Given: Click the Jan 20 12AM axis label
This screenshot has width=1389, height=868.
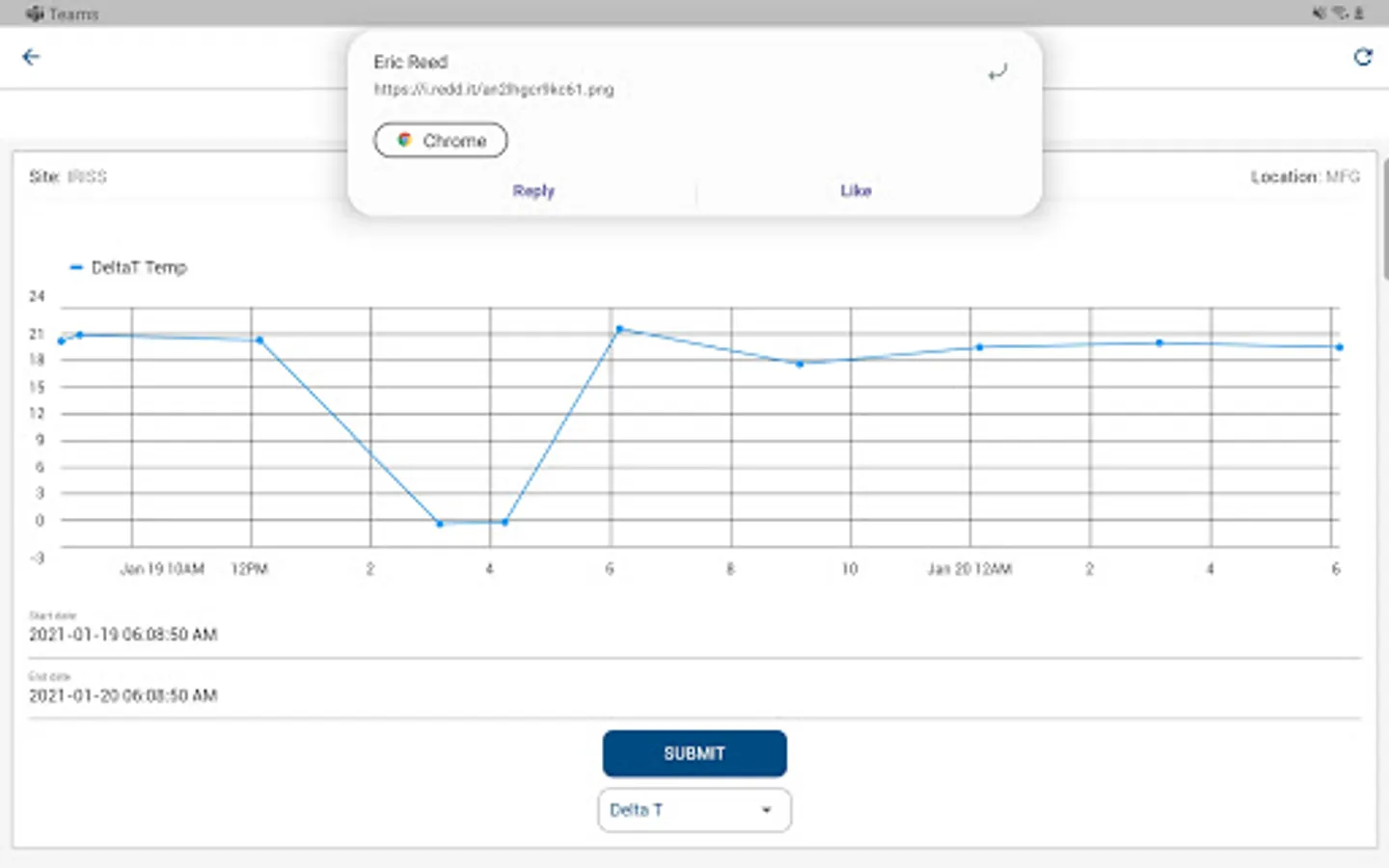Looking at the screenshot, I should [969, 569].
